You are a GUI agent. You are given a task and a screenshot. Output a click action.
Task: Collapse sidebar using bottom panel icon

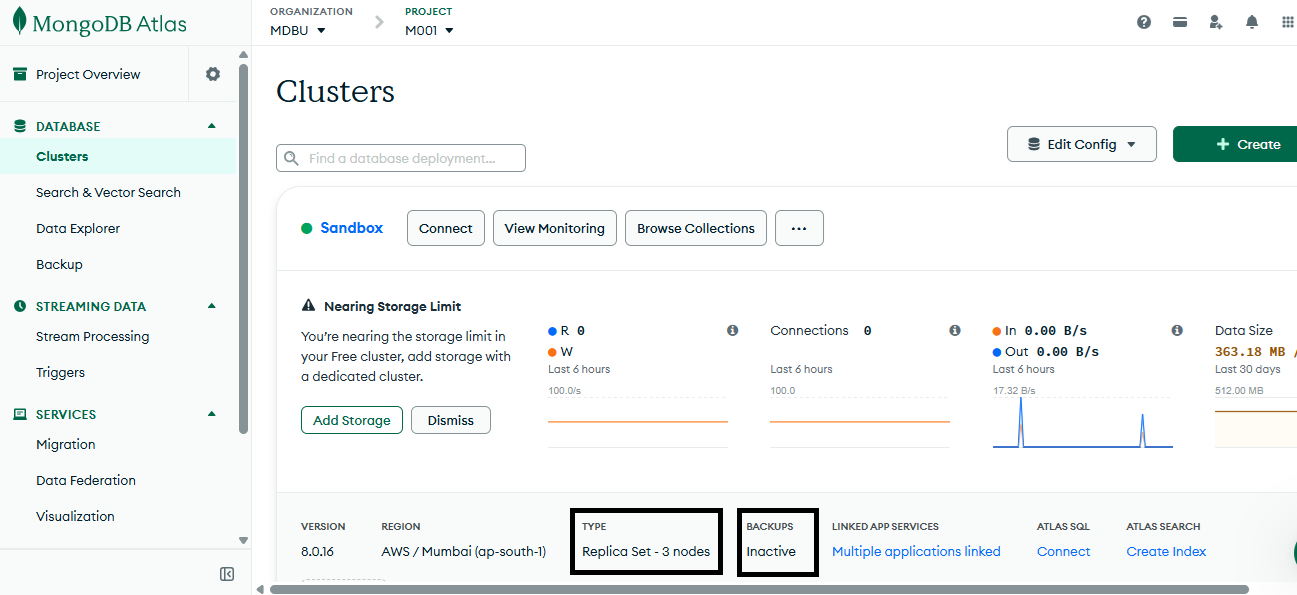coord(227,574)
